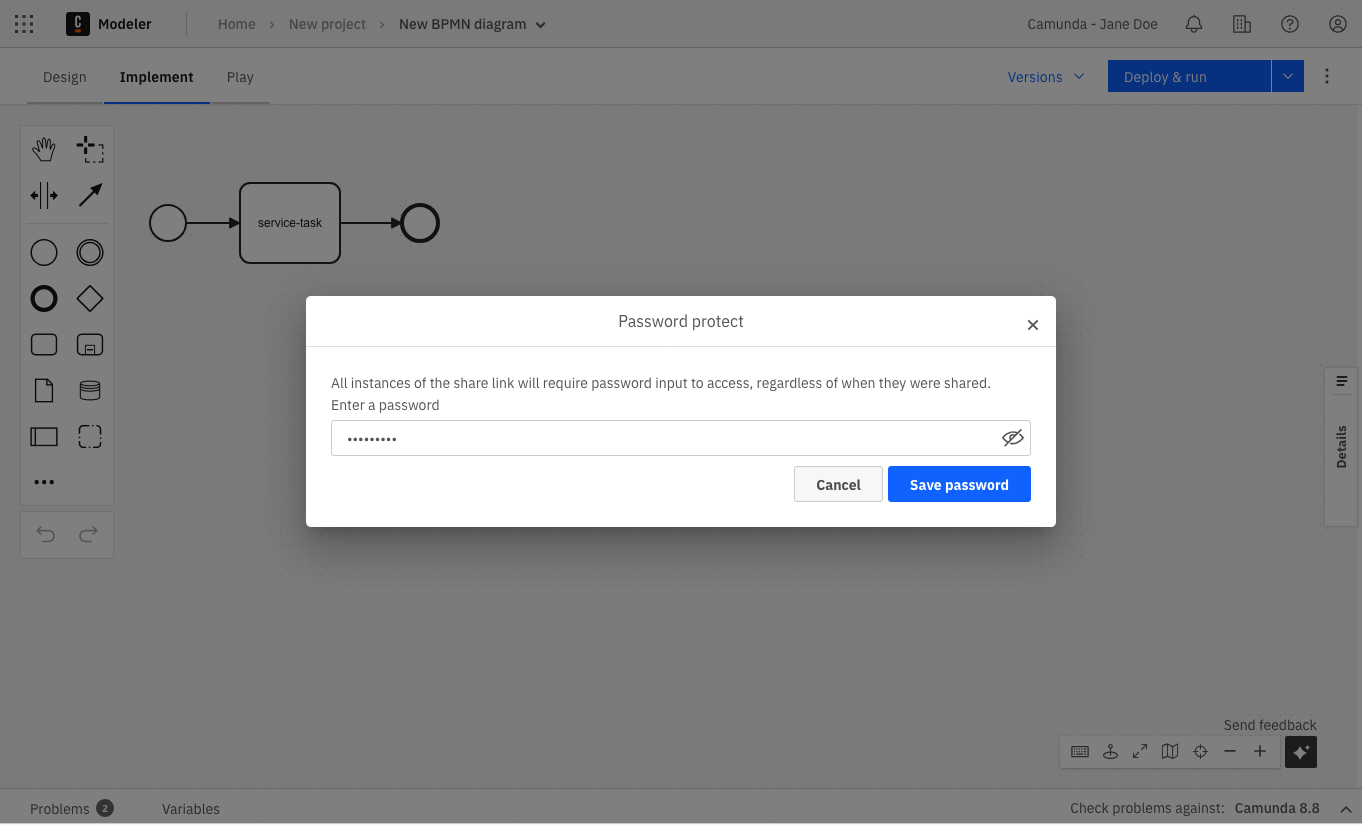Click Save password button
The height and width of the screenshot is (825, 1362).
[958, 484]
